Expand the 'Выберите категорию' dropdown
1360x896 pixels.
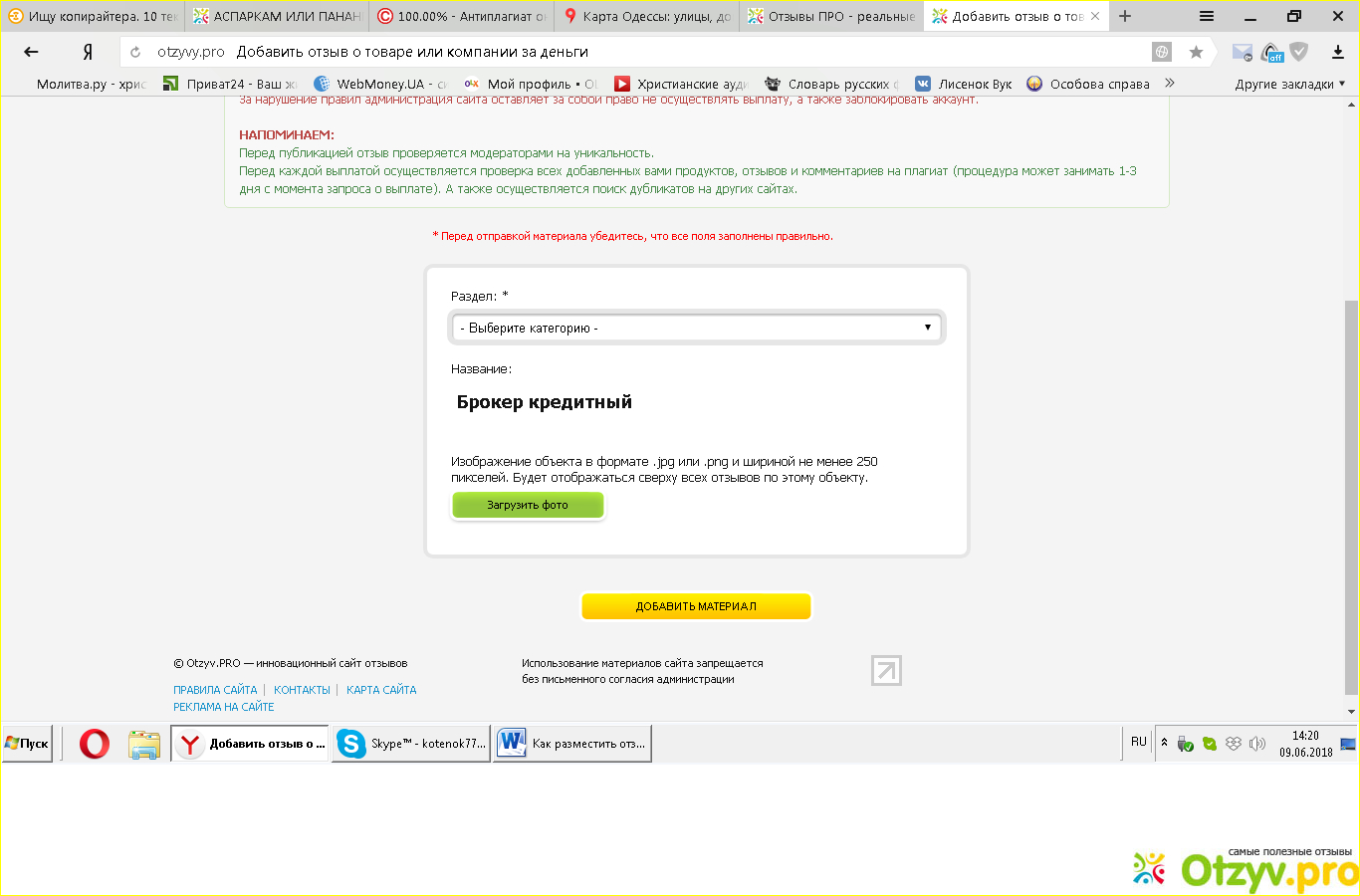(x=696, y=328)
